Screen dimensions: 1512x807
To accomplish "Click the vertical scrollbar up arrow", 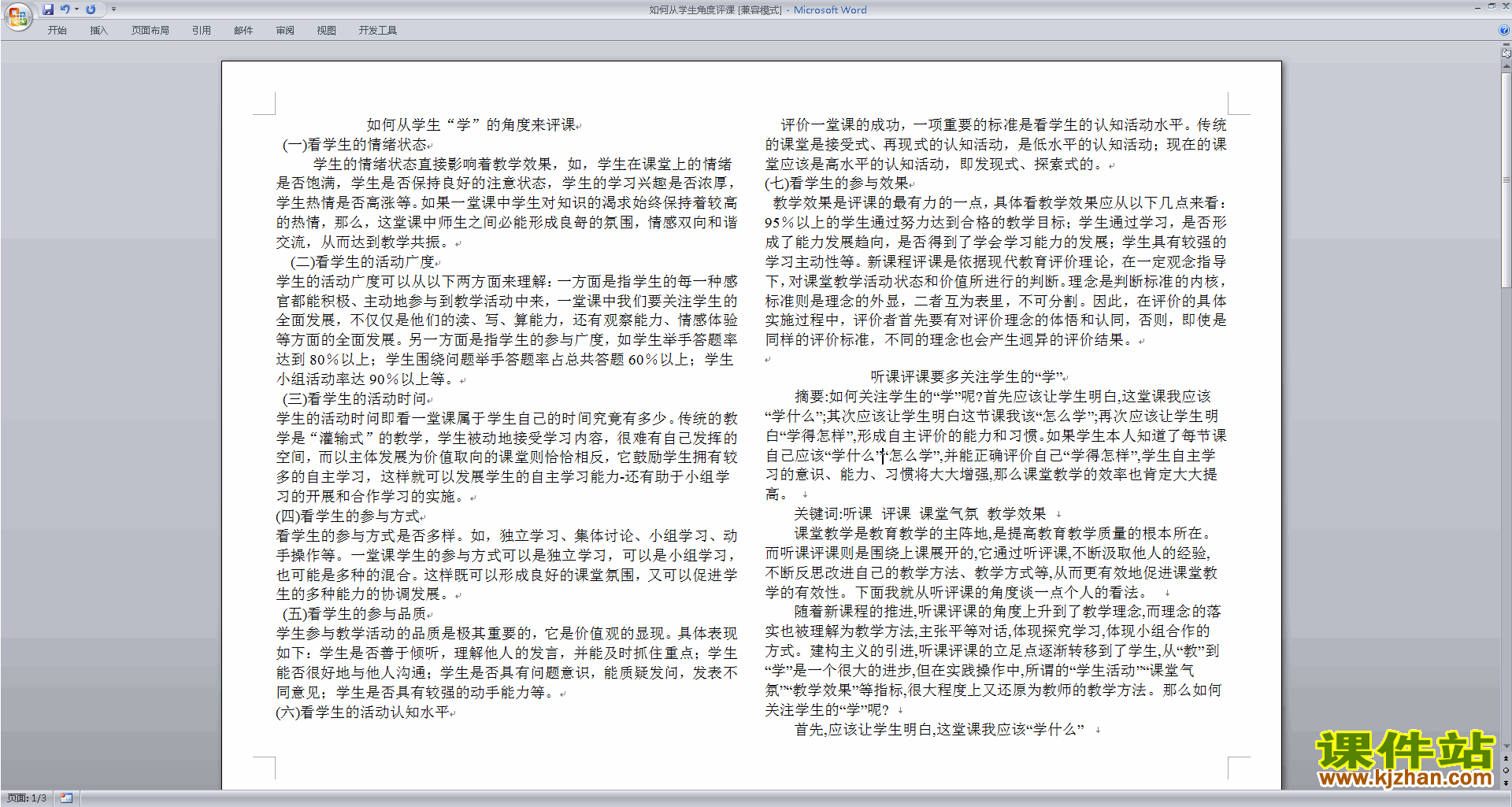I will [x=1506, y=68].
